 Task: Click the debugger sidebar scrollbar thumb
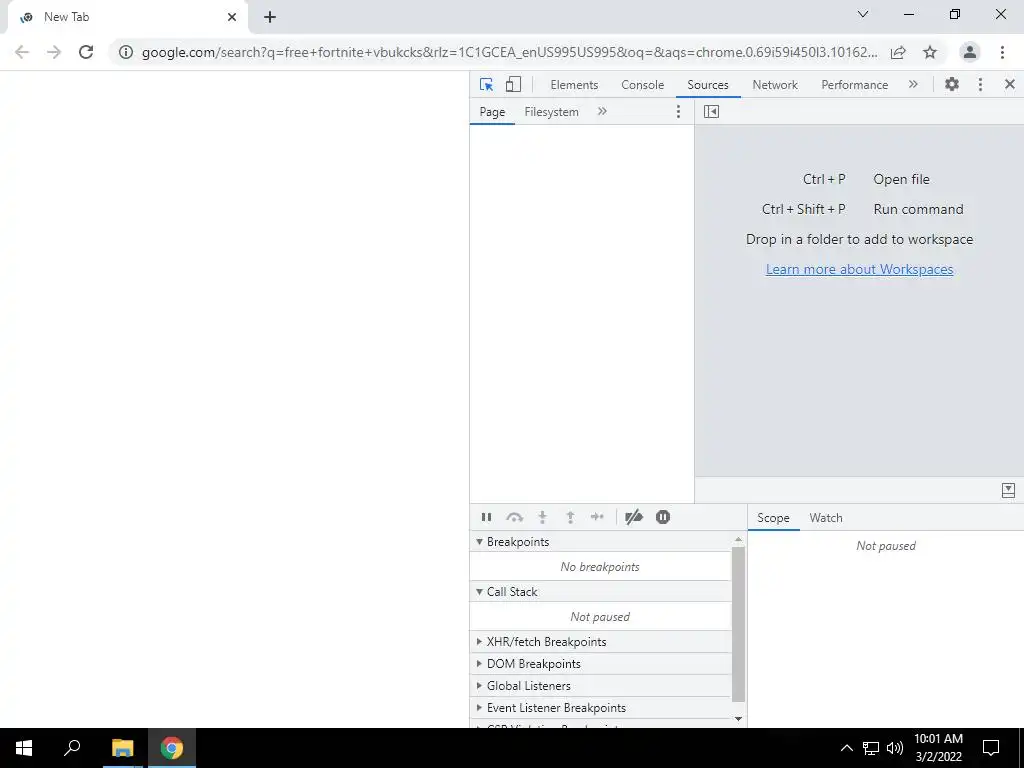pos(739,624)
